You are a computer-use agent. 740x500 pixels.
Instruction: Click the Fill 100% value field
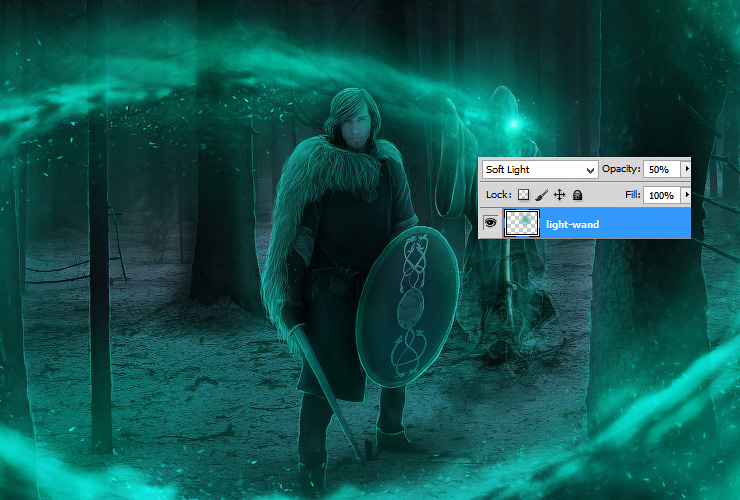tap(662, 195)
